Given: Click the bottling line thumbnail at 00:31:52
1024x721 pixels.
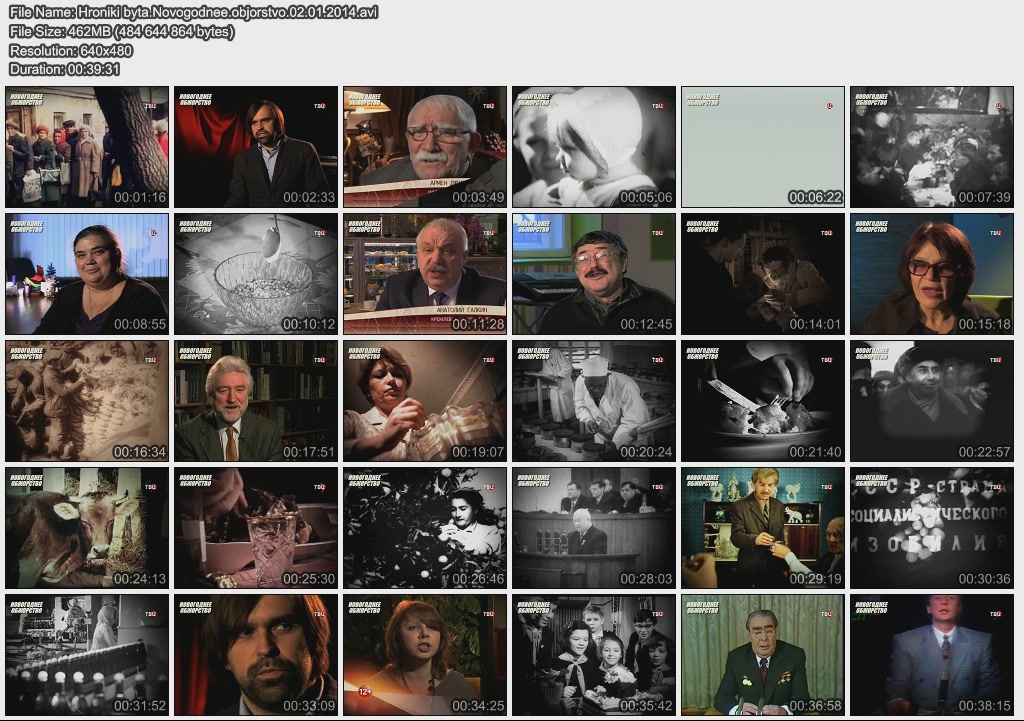Looking at the screenshot, I should pos(86,655).
